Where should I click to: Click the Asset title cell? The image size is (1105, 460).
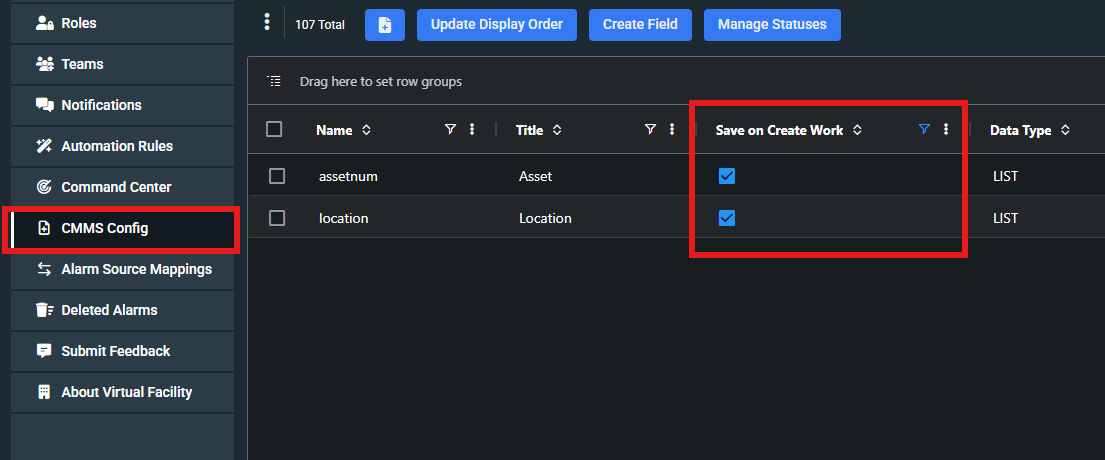[536, 176]
